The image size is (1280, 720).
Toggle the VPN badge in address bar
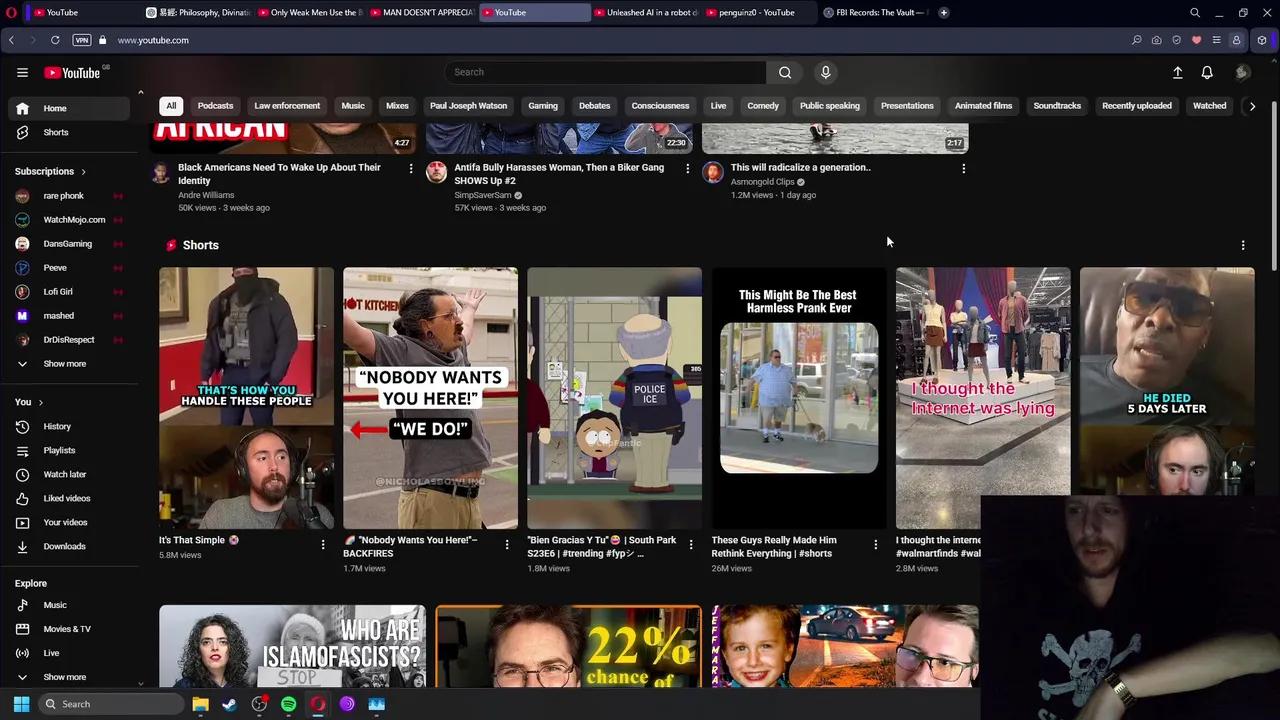pos(82,40)
